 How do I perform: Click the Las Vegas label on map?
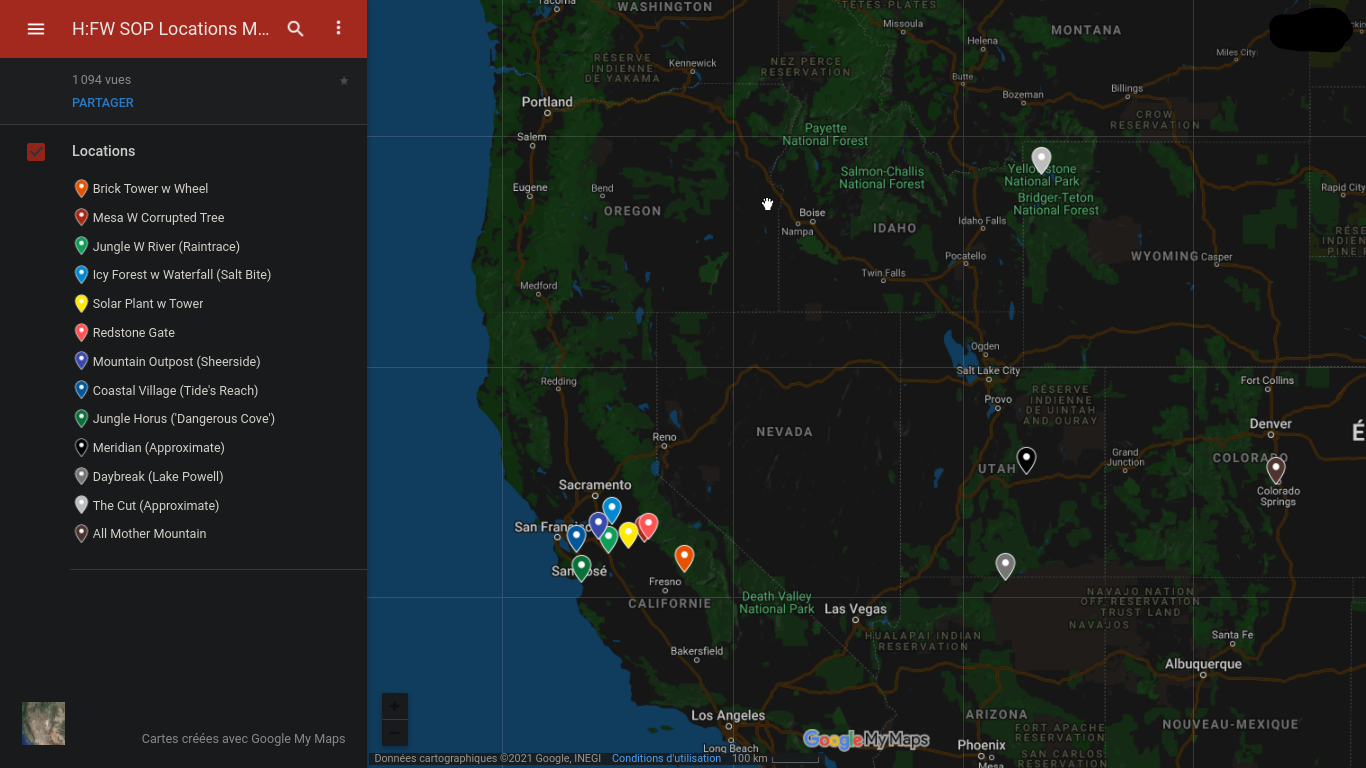point(855,609)
